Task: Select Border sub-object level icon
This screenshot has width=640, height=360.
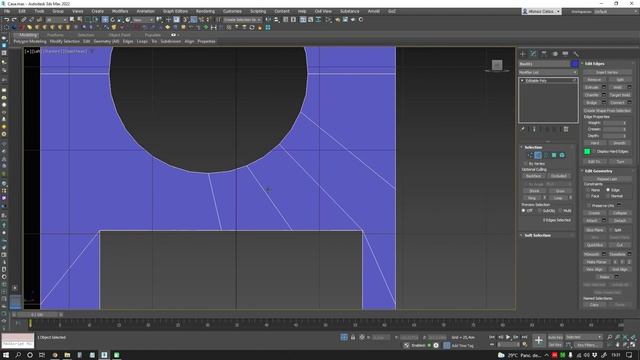Action: point(546,155)
